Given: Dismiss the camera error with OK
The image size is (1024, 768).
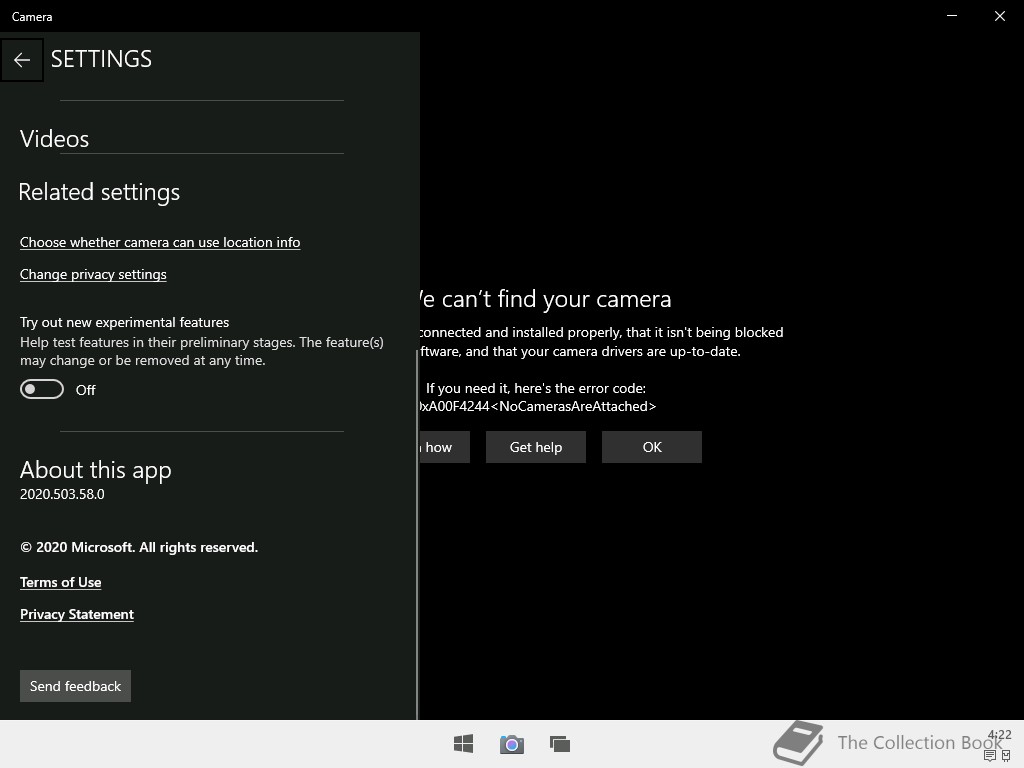Looking at the screenshot, I should 652,447.
